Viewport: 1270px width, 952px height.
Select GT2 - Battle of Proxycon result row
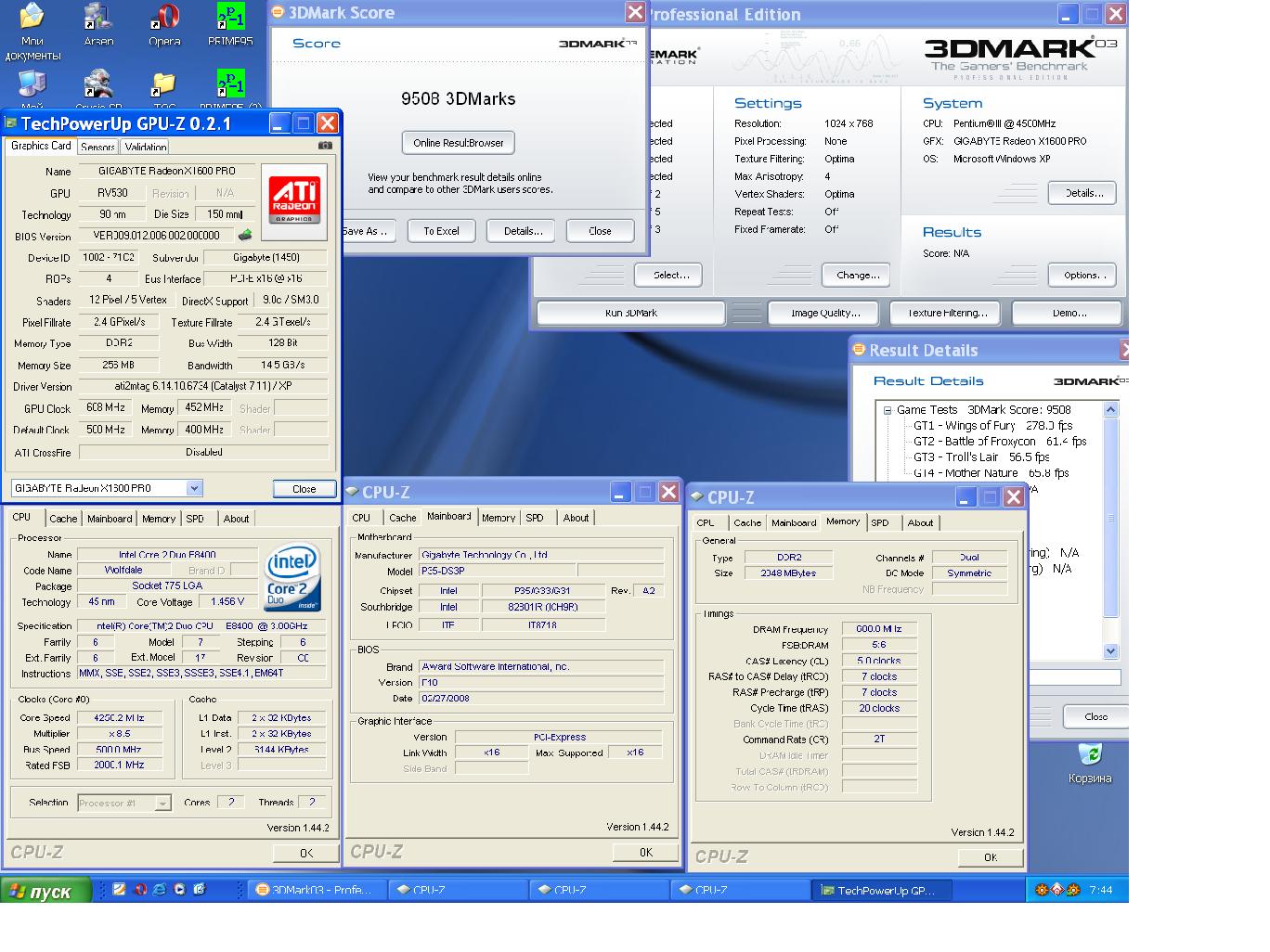(x=1000, y=442)
